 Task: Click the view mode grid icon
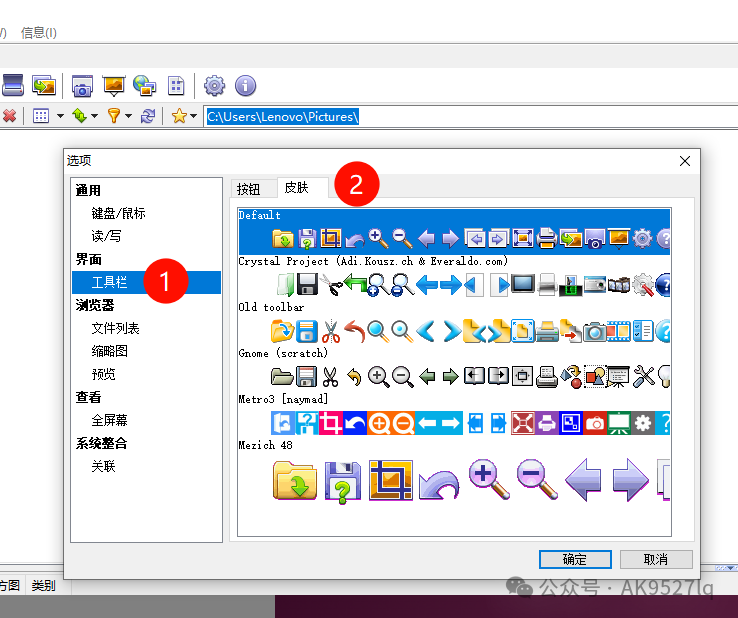41,115
